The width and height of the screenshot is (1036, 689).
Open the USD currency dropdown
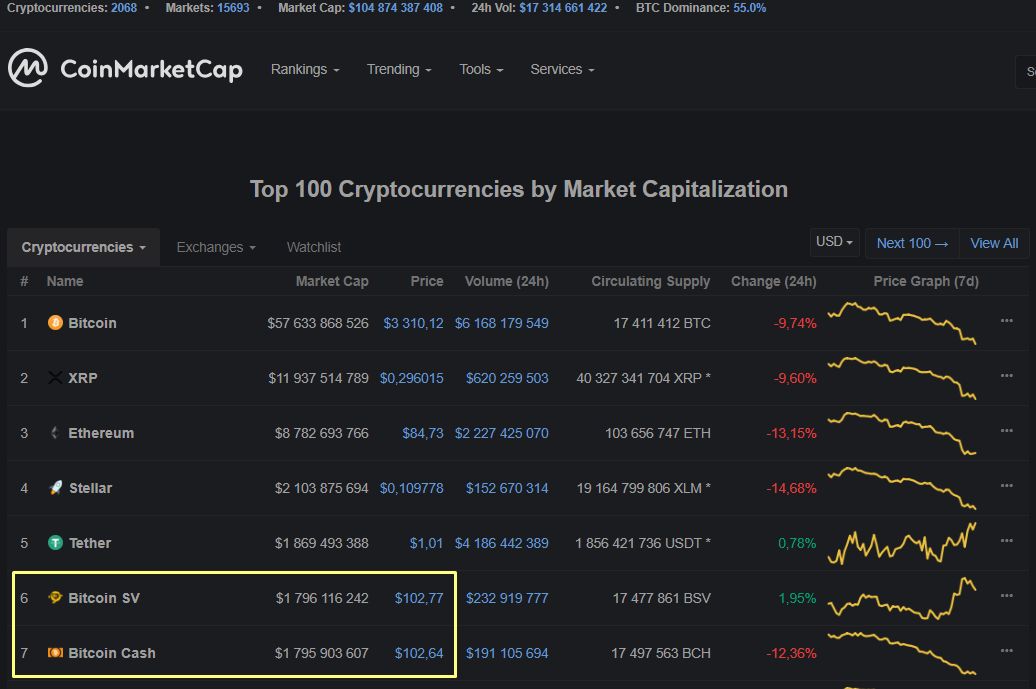click(834, 242)
